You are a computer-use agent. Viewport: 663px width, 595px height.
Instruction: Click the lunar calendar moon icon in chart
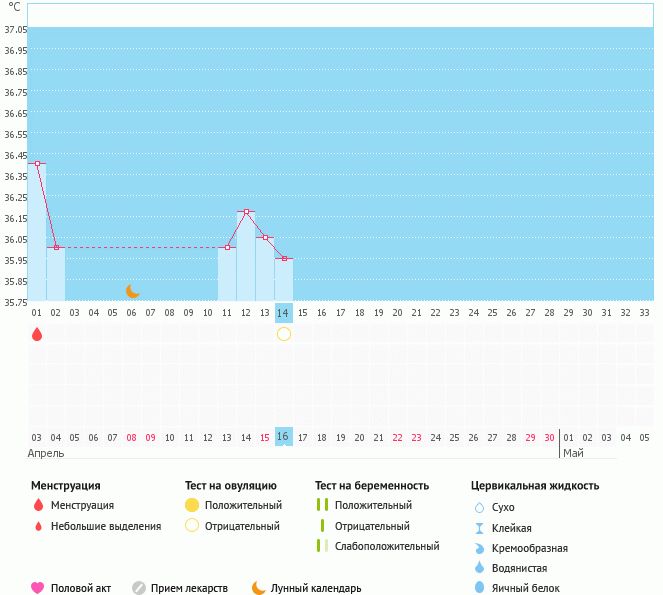(133, 291)
